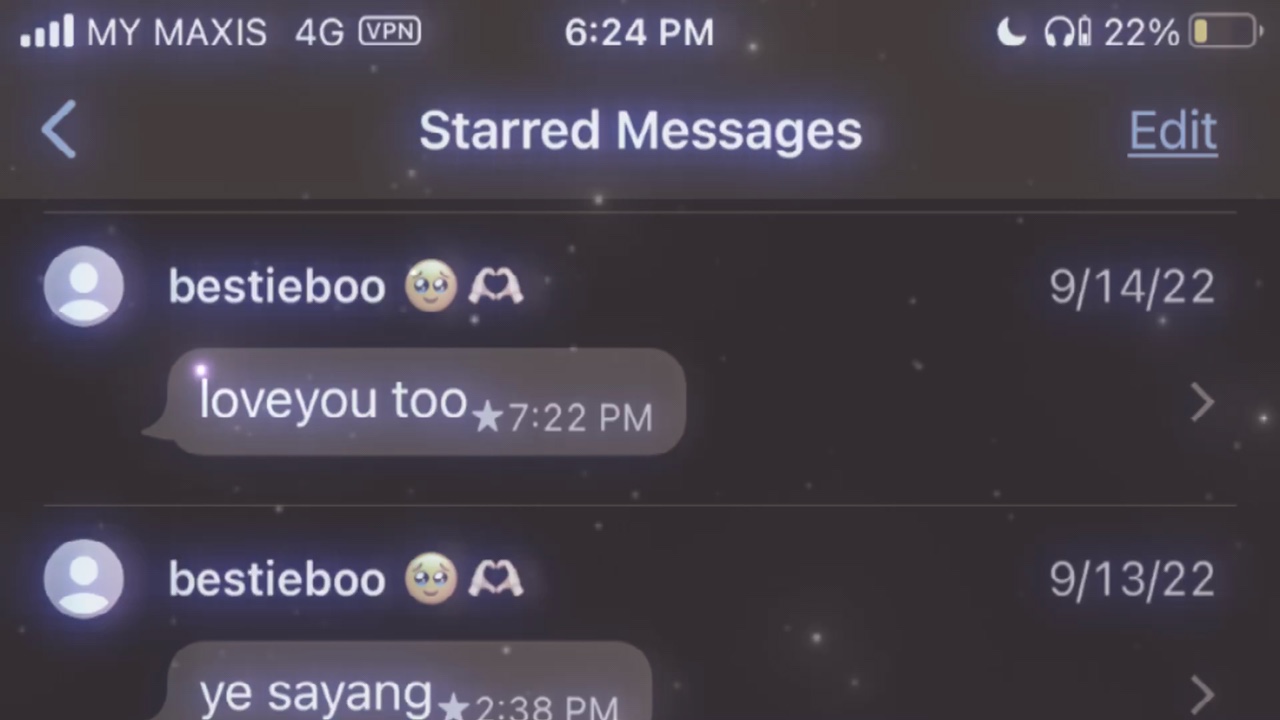The image size is (1280, 720).
Task: Open the Edit option for starred messages
Action: click(1173, 131)
